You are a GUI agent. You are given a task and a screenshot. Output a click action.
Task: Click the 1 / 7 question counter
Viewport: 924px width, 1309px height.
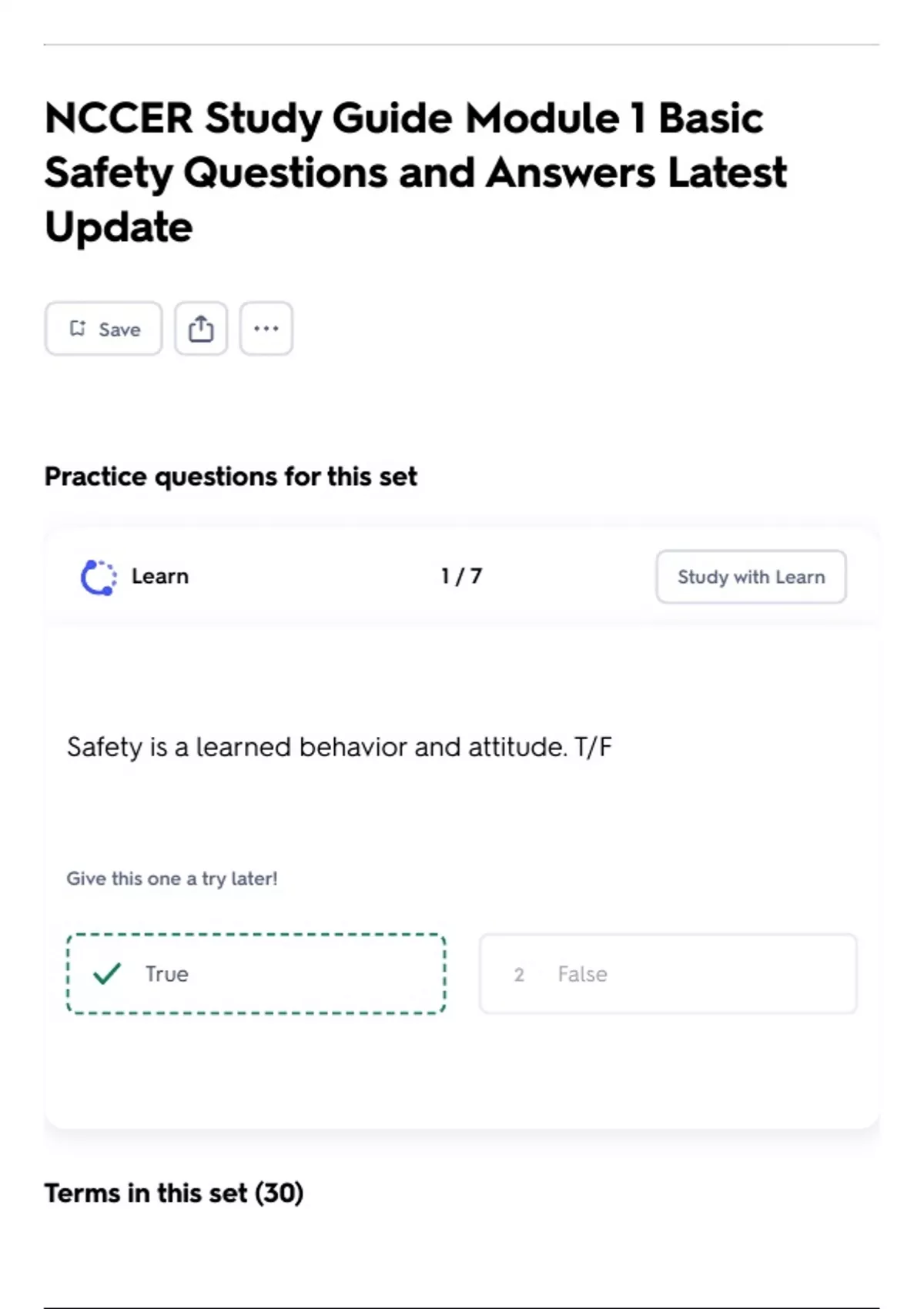[461, 577]
